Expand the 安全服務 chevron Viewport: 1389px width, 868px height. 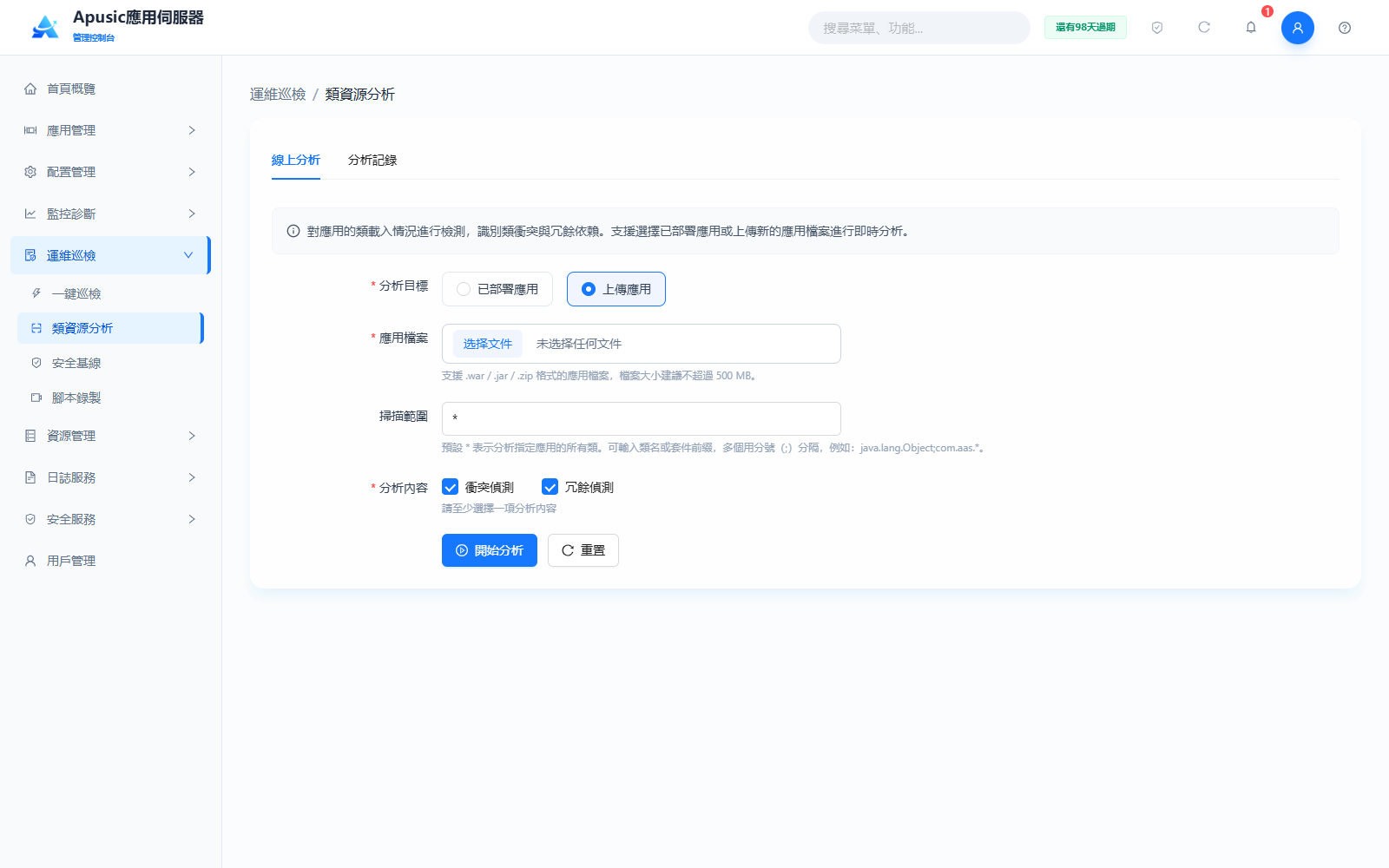coord(192,519)
